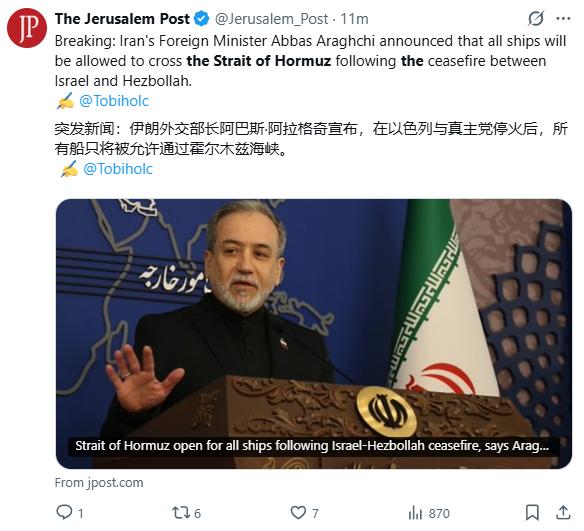The height and width of the screenshot is (531, 584).
Task: Click the blue verified badge
Action: point(202,19)
